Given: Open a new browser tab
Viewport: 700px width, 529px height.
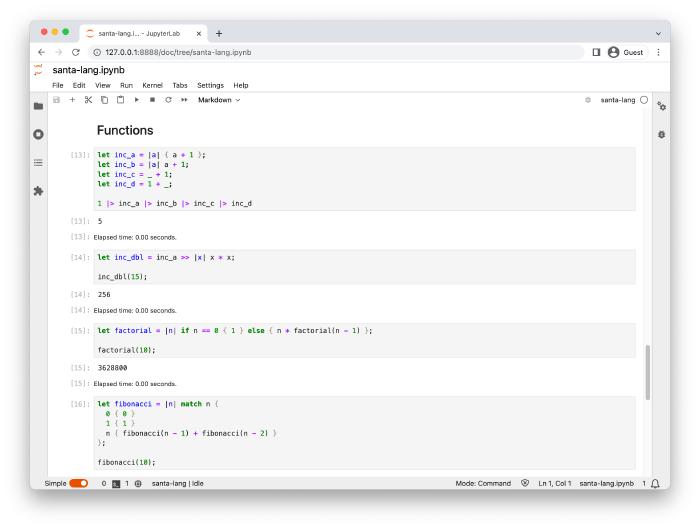Looking at the screenshot, I should pos(219,33).
